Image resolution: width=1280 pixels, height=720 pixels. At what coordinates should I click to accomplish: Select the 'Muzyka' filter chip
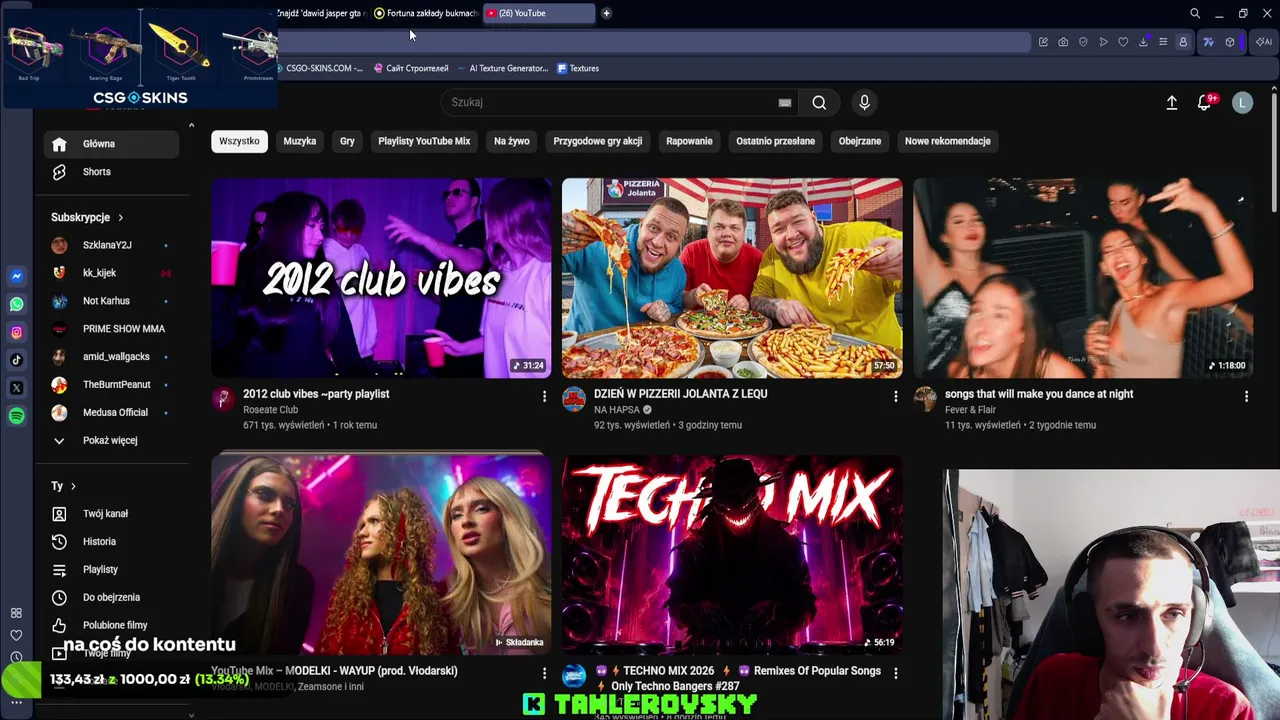[x=300, y=141]
